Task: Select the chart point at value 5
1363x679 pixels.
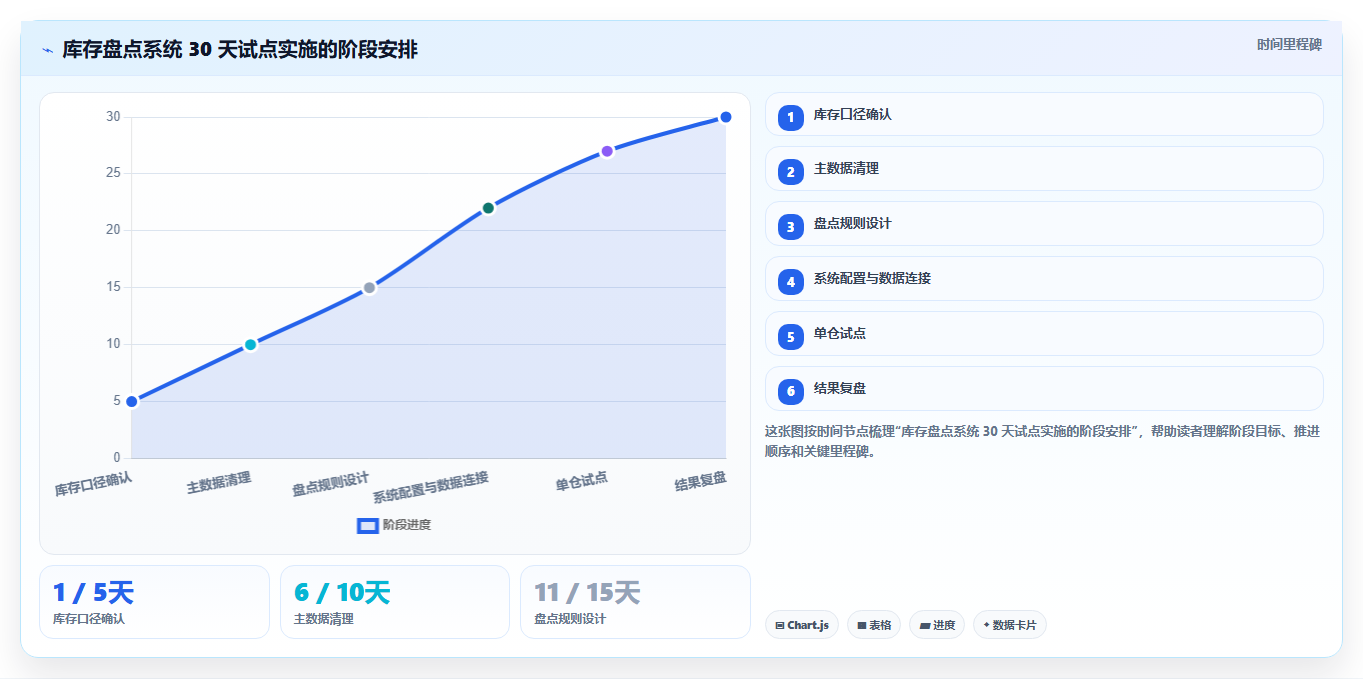Action: tap(131, 401)
